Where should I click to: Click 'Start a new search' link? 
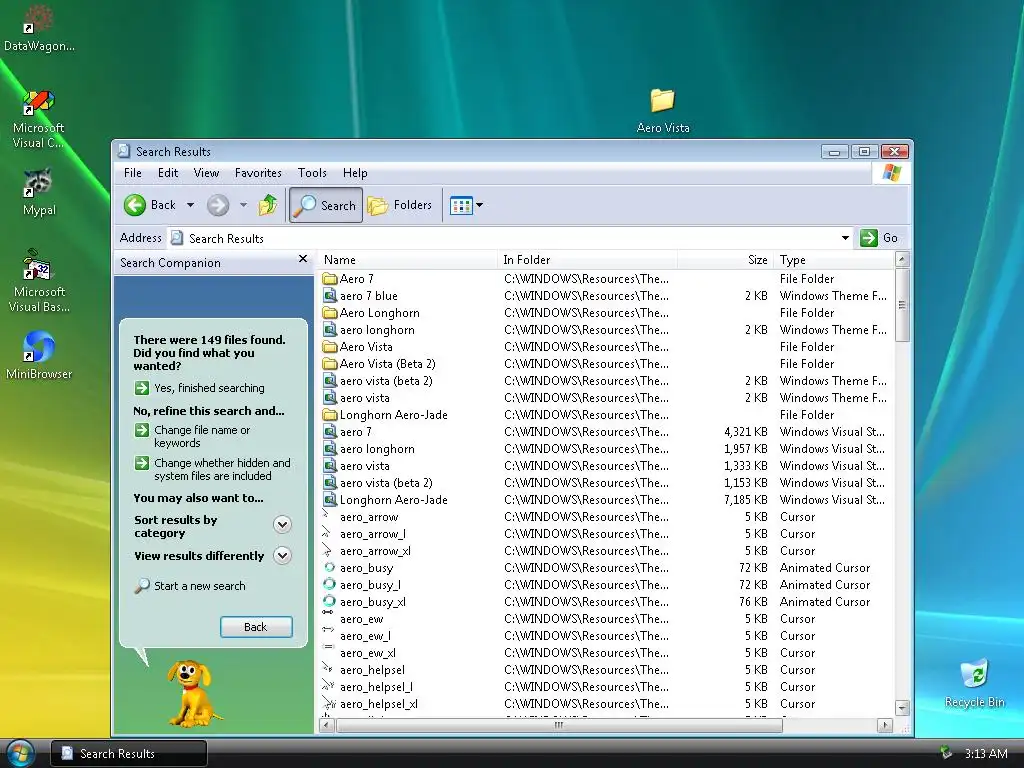pyautogui.click(x=199, y=586)
